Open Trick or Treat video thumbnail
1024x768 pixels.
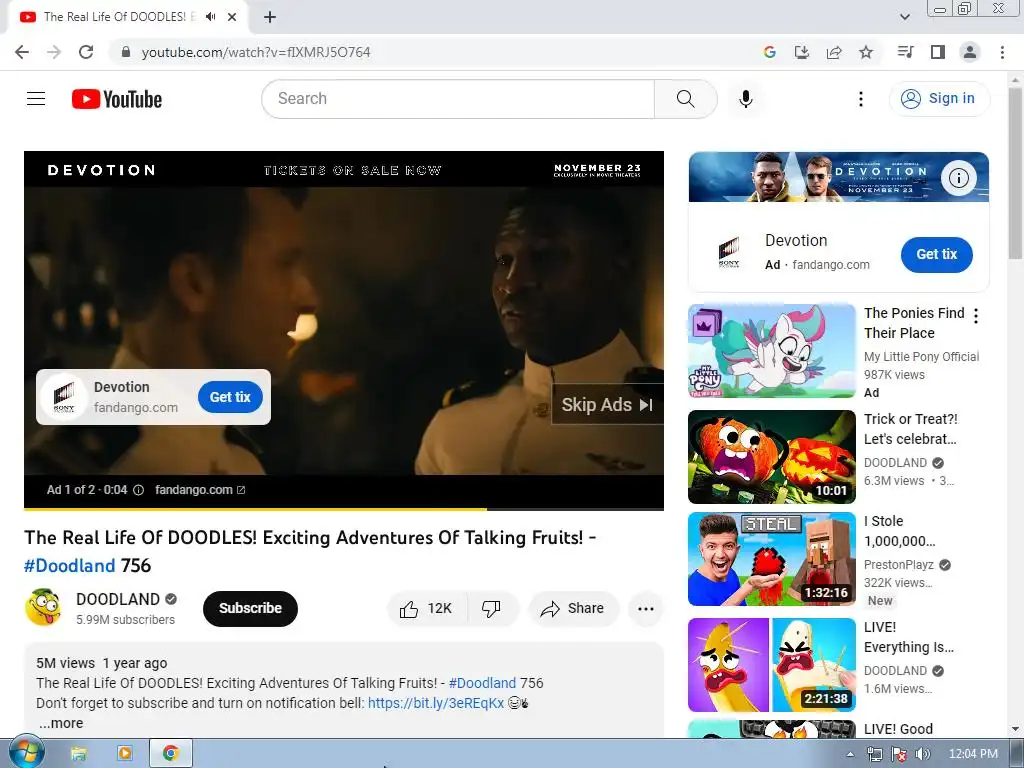click(772, 457)
